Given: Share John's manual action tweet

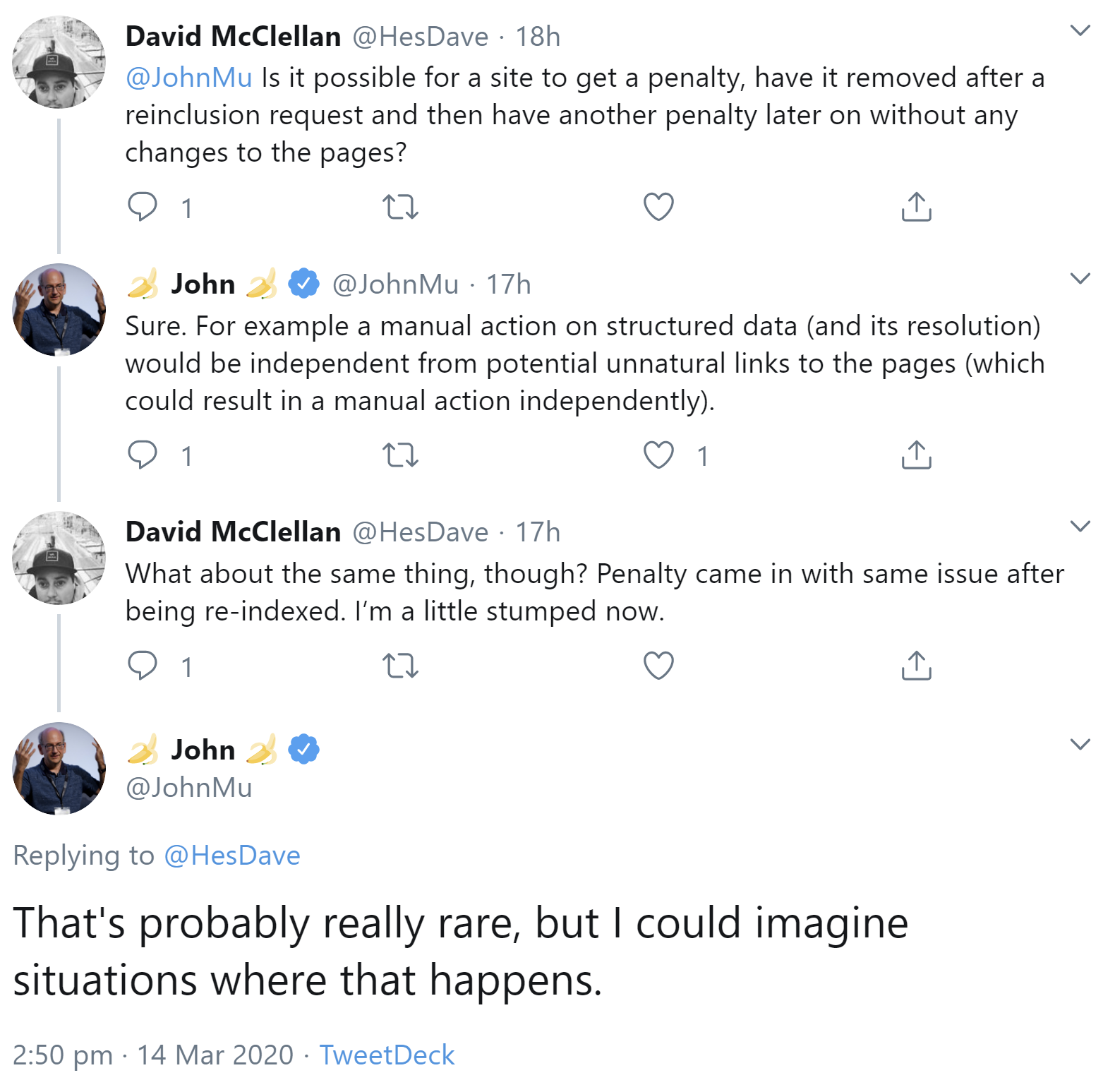Looking at the screenshot, I should pos(916,455).
